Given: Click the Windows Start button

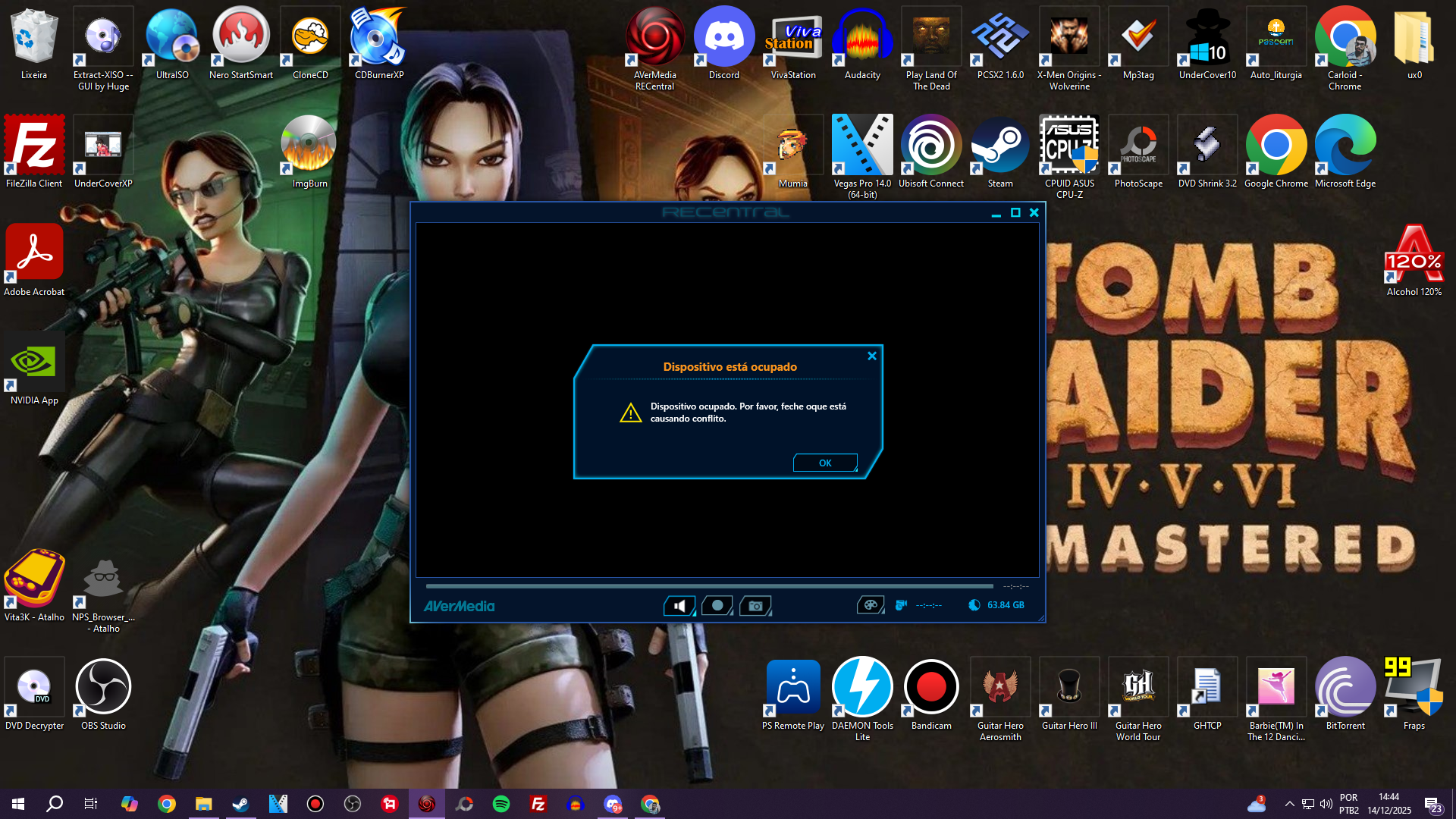Looking at the screenshot, I should click(18, 804).
